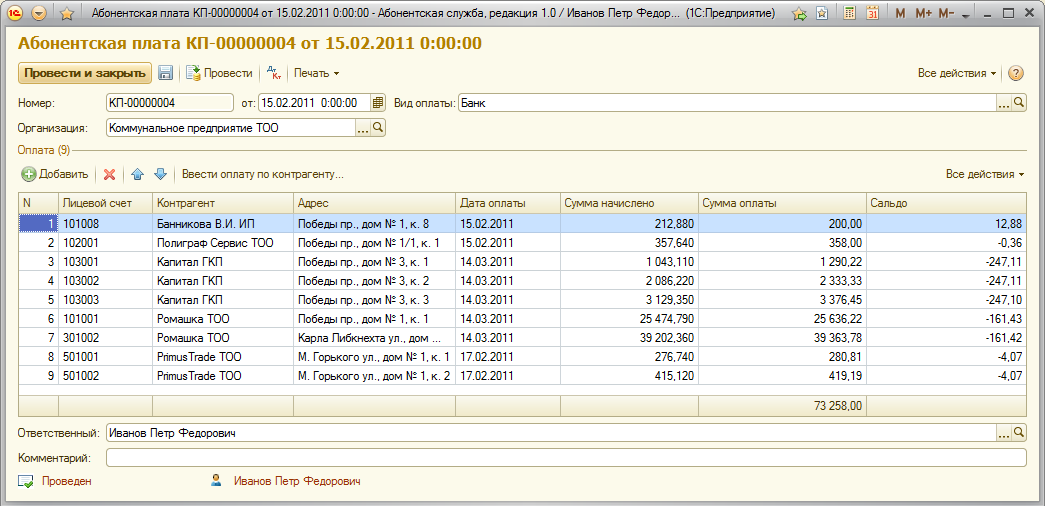The width and height of the screenshot is (1045, 506).
Task: Click the Дт/Кт postings icon
Action: (273, 73)
